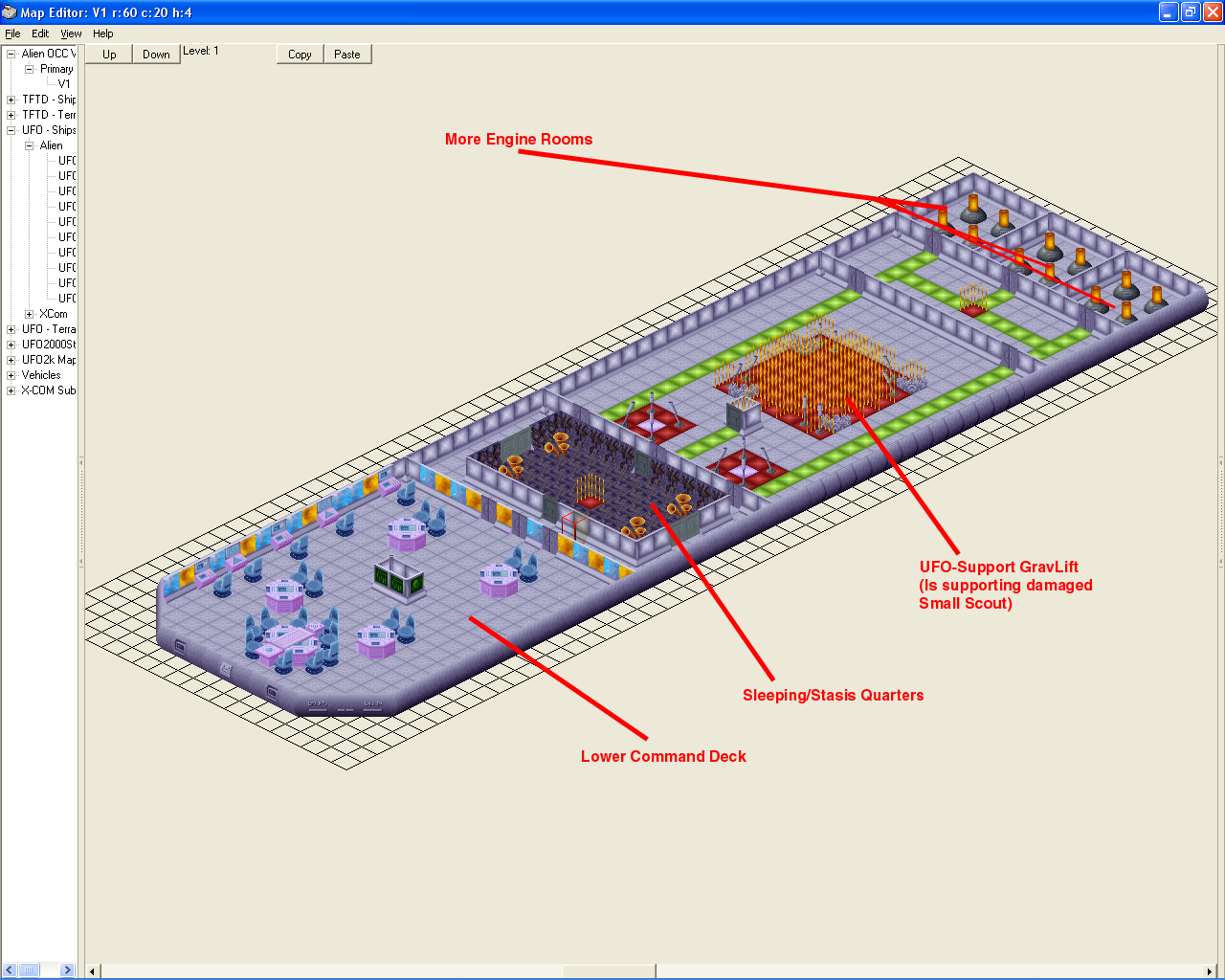Expand the XCom subfolder node
The height and width of the screenshot is (980, 1225).
(x=29, y=314)
